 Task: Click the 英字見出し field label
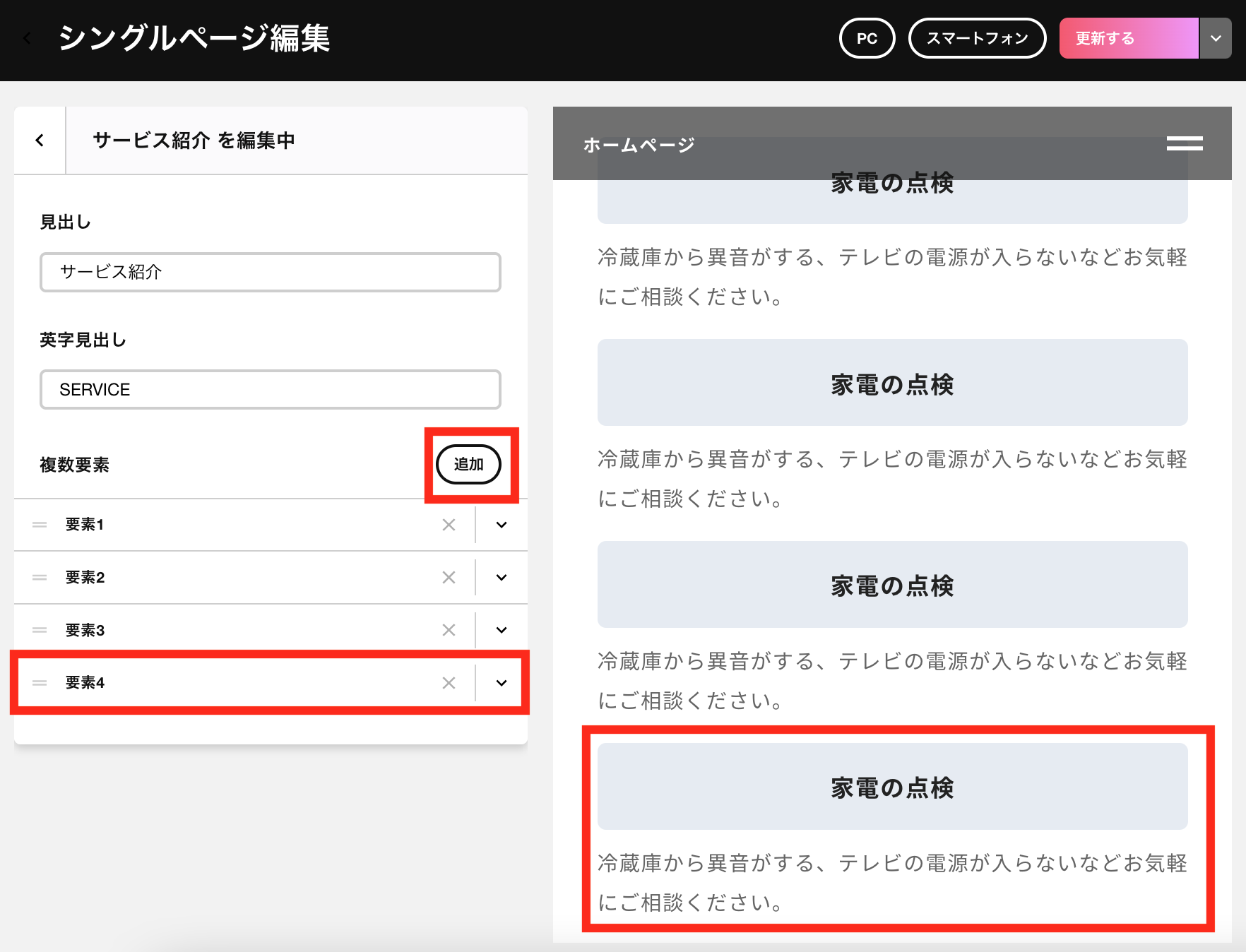click(x=83, y=340)
